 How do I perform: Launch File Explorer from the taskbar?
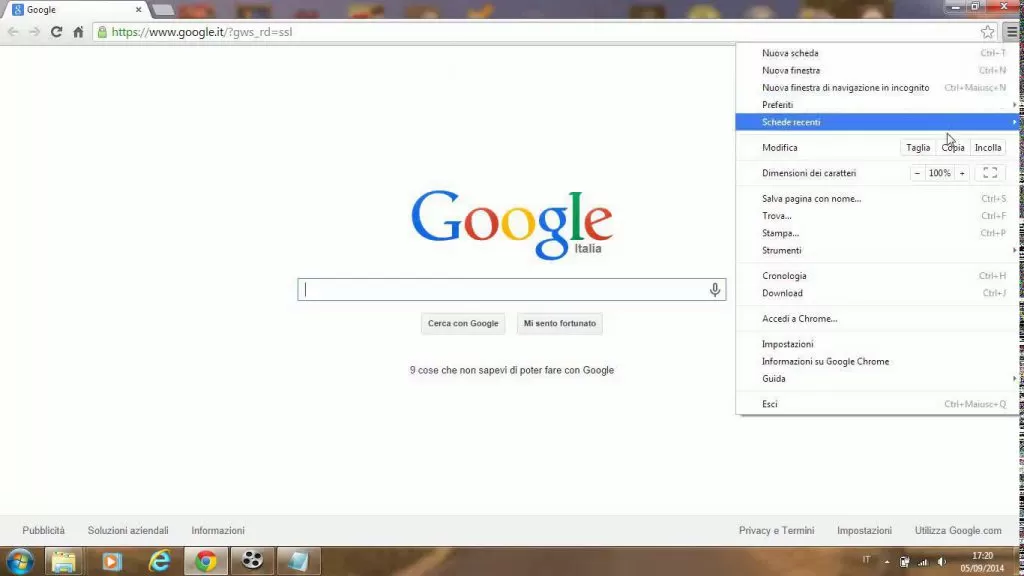pyautogui.click(x=63, y=562)
